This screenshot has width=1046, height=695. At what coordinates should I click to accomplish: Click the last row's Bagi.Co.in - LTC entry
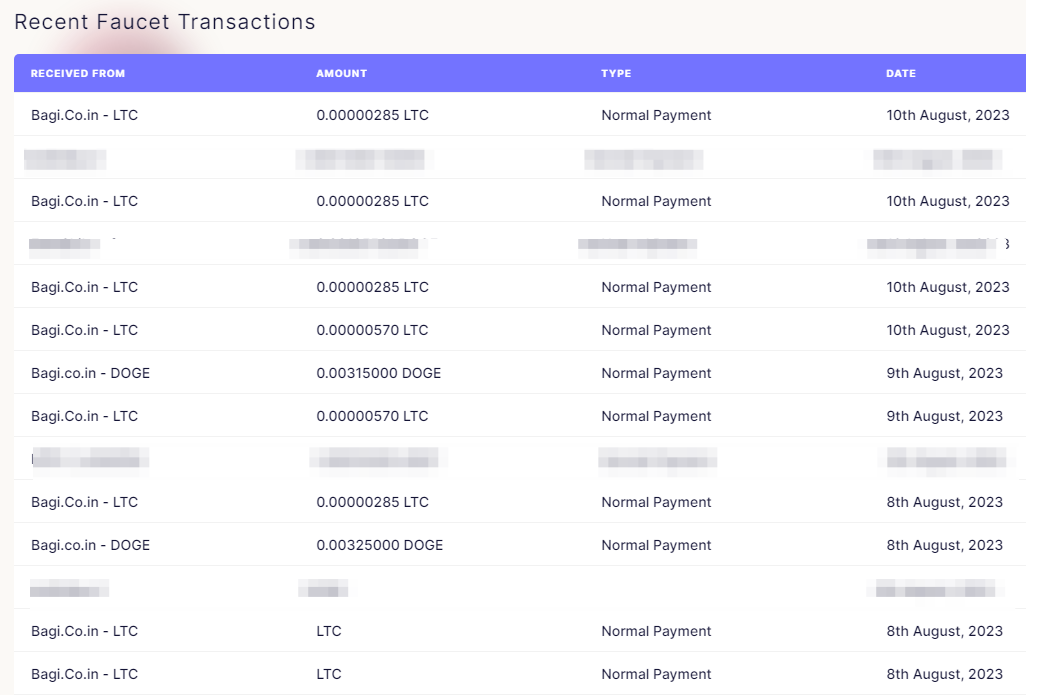point(85,674)
